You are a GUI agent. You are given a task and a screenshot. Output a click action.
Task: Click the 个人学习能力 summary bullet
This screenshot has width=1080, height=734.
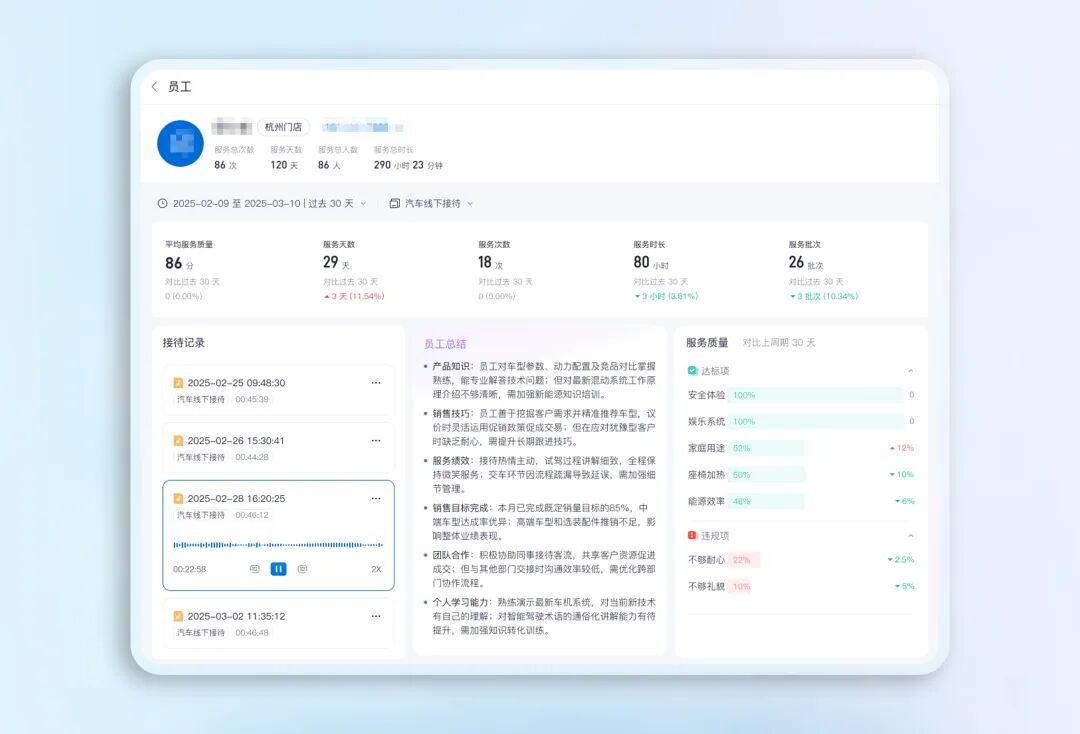click(x=541, y=616)
